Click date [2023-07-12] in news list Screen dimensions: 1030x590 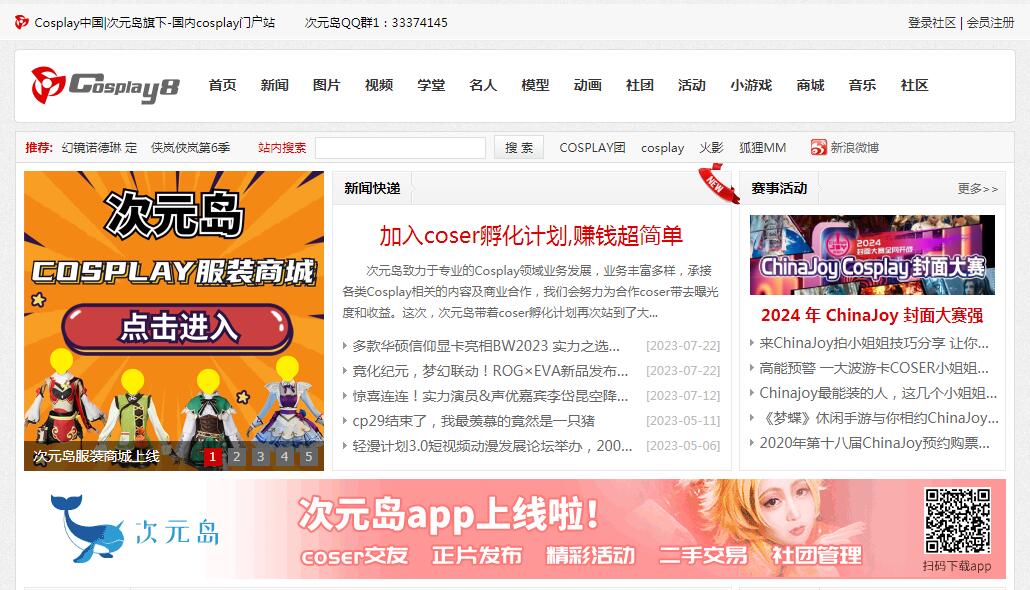(683, 396)
